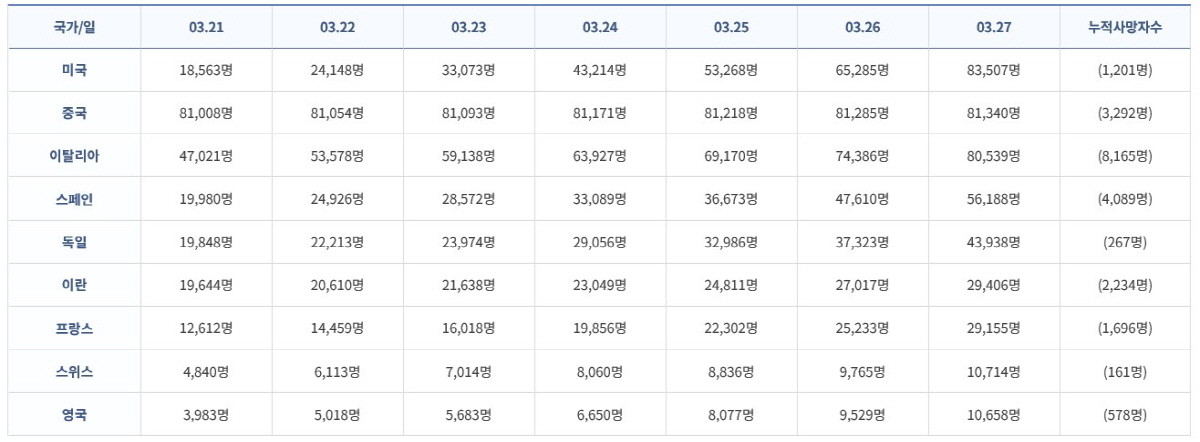Image resolution: width=1200 pixels, height=442 pixels.
Task: Select the 10,658명 cell for 영국
Action: (994, 414)
